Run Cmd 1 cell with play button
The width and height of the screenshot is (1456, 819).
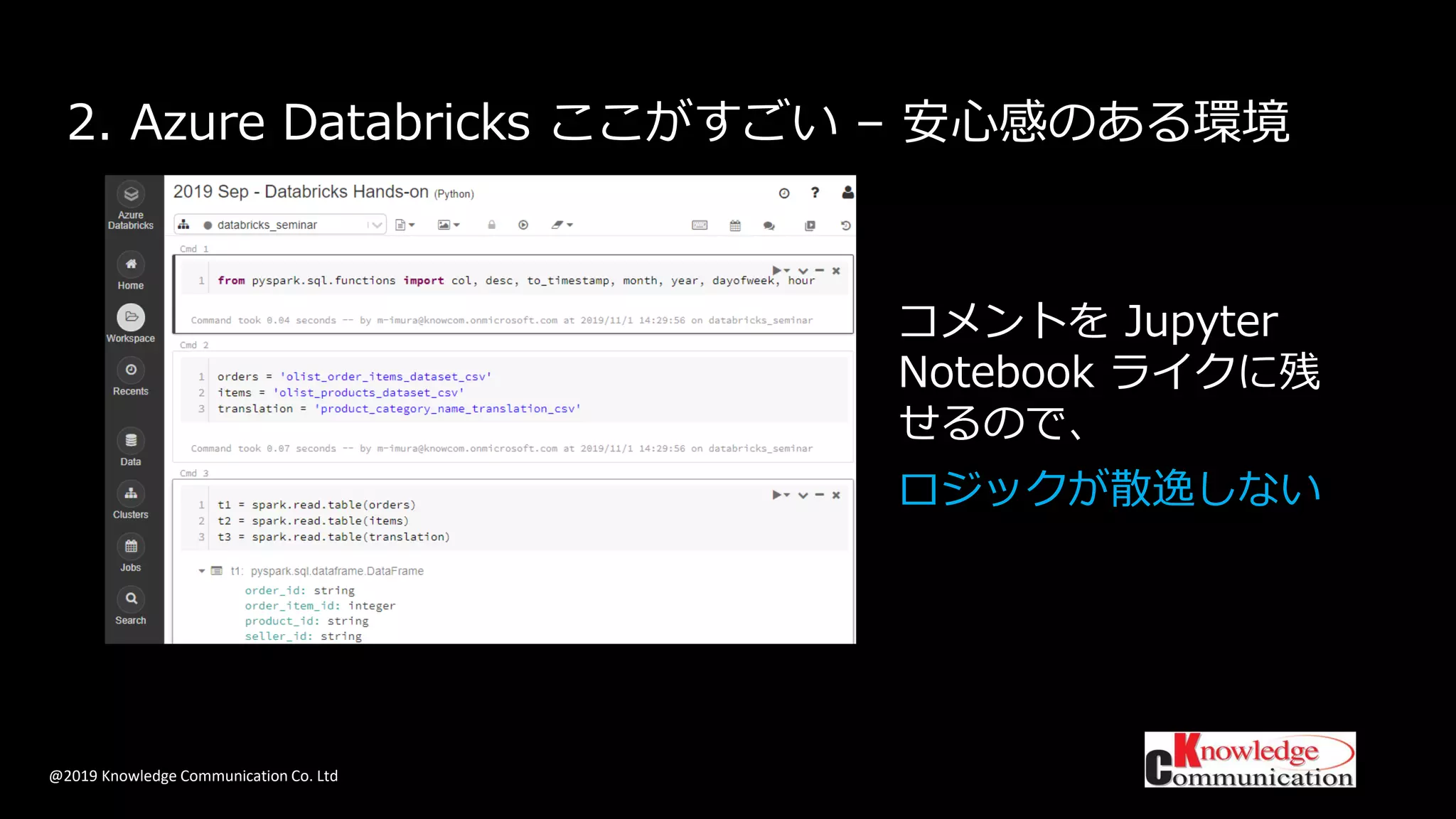[781, 270]
